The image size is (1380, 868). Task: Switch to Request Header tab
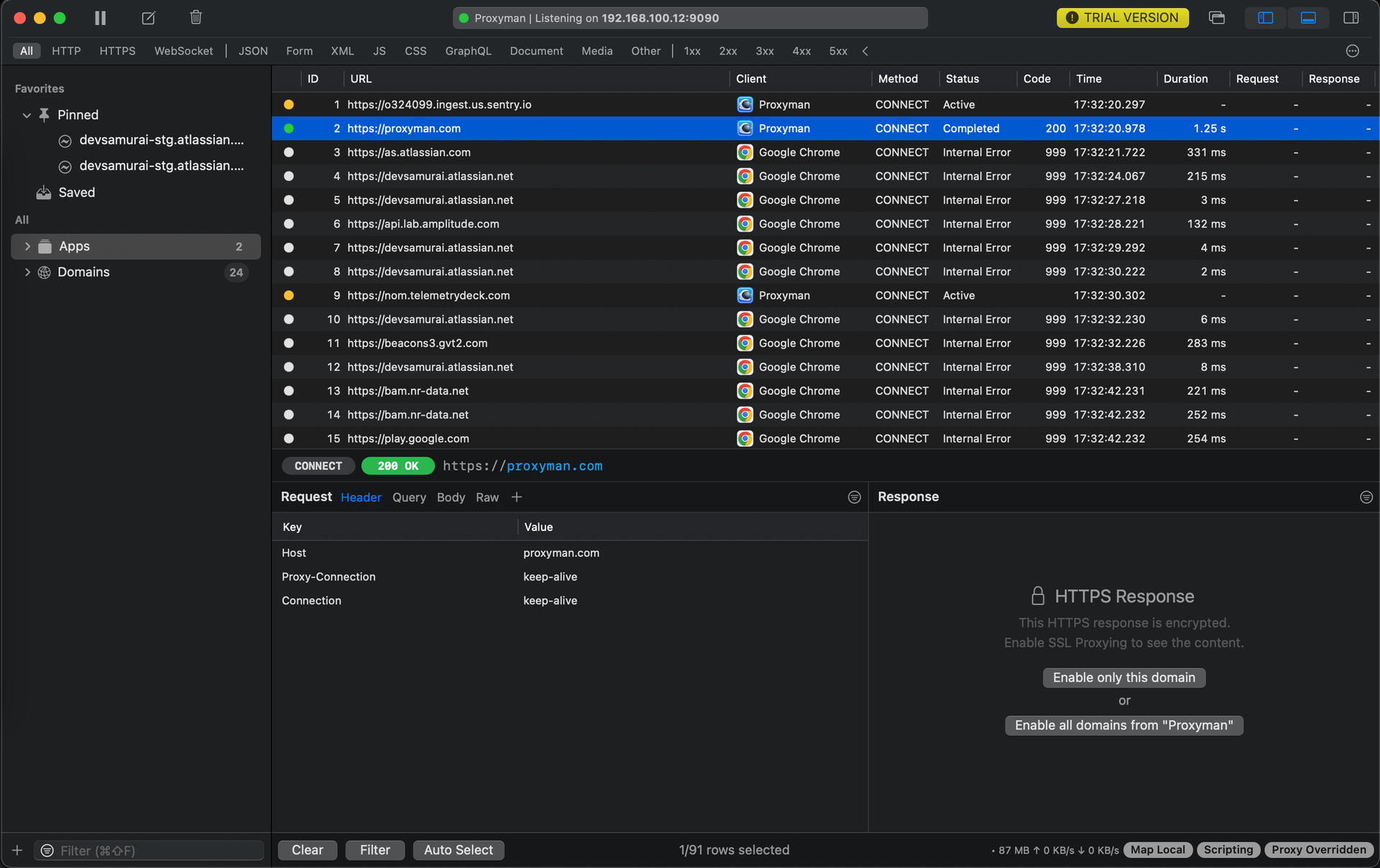pyautogui.click(x=361, y=497)
